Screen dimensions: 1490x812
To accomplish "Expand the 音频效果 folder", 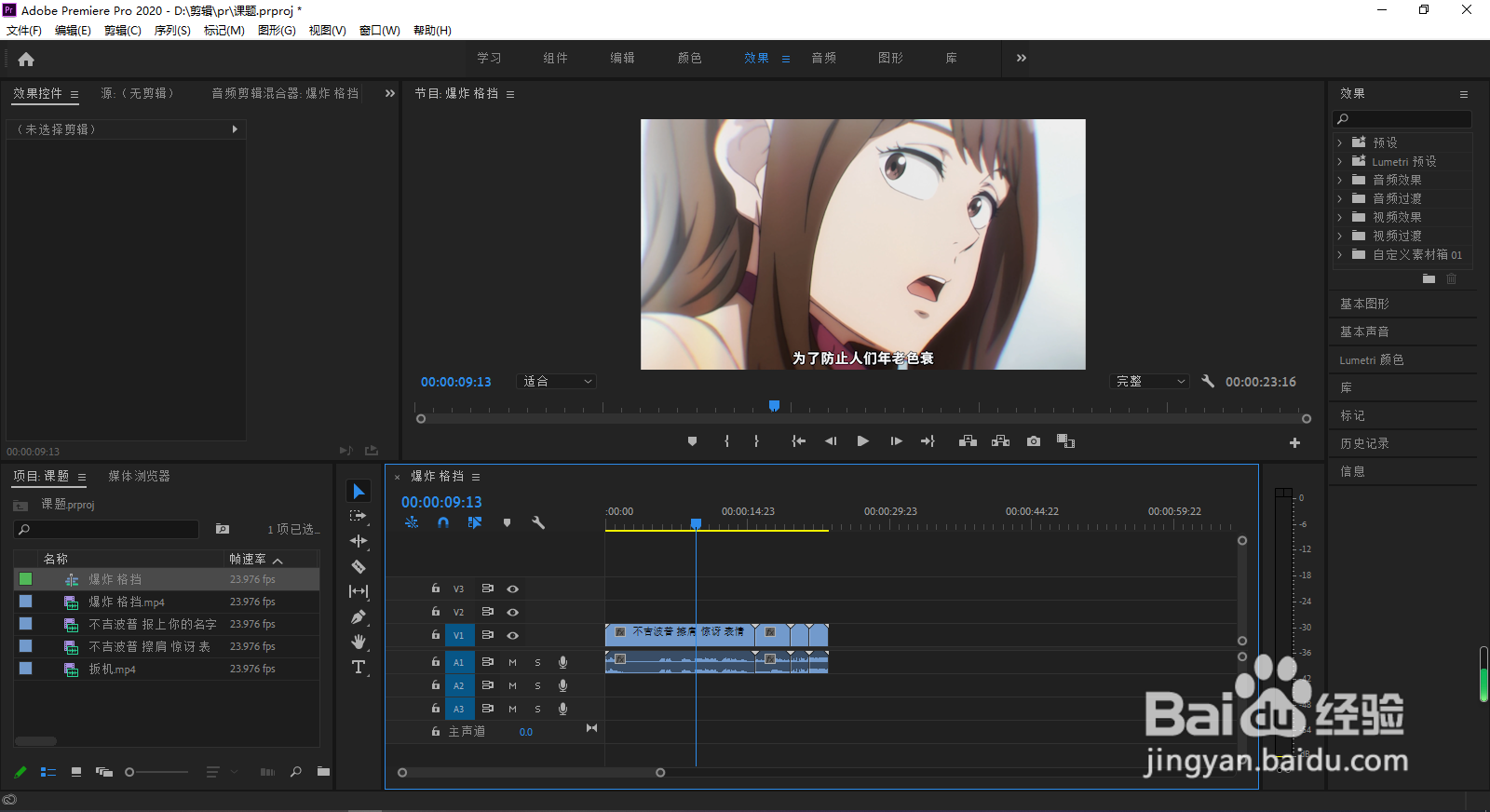I will click(1340, 180).
